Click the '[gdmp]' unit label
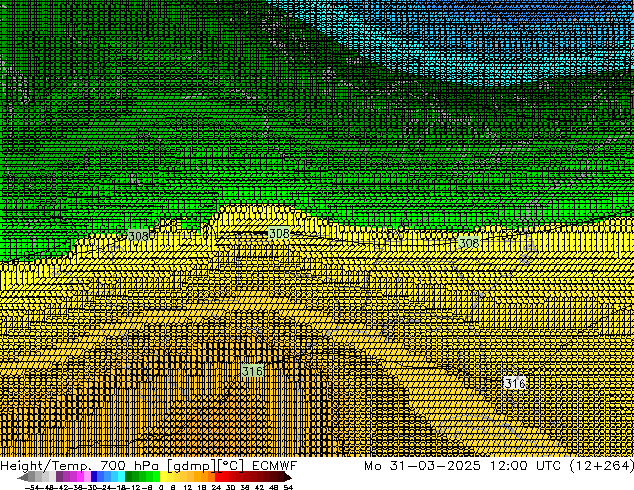634x490 pixels. click(x=192, y=466)
